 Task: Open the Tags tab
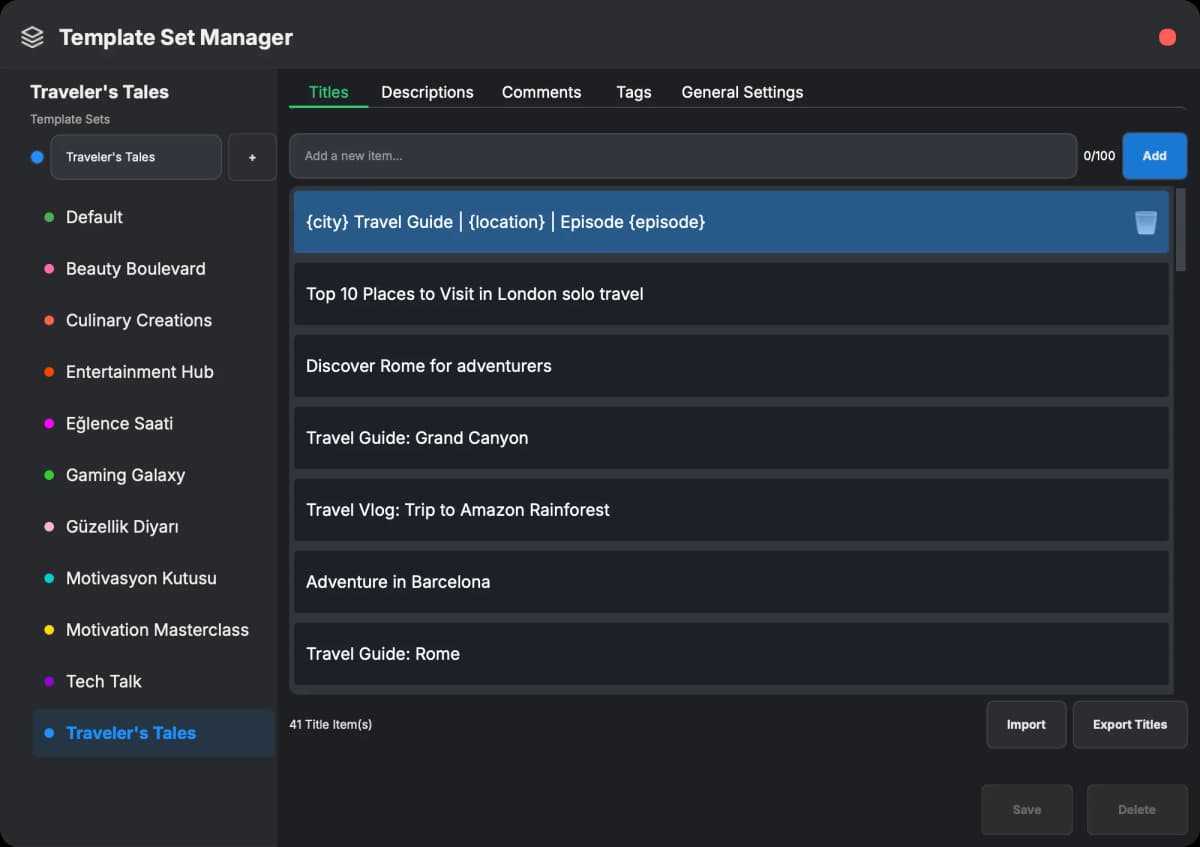(x=633, y=92)
